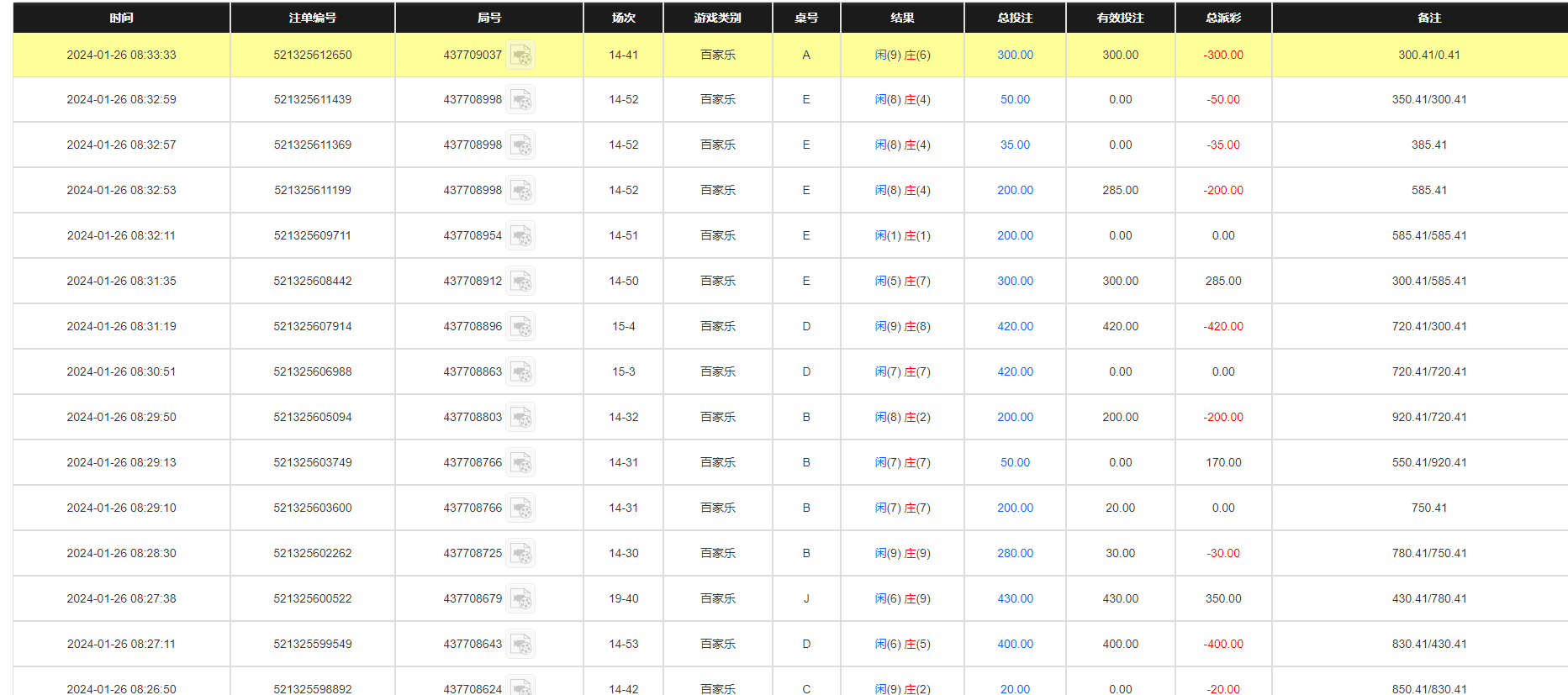Open total bet 300.00 link at 08:31:35
This screenshot has width=1568, height=695.
(1015, 281)
